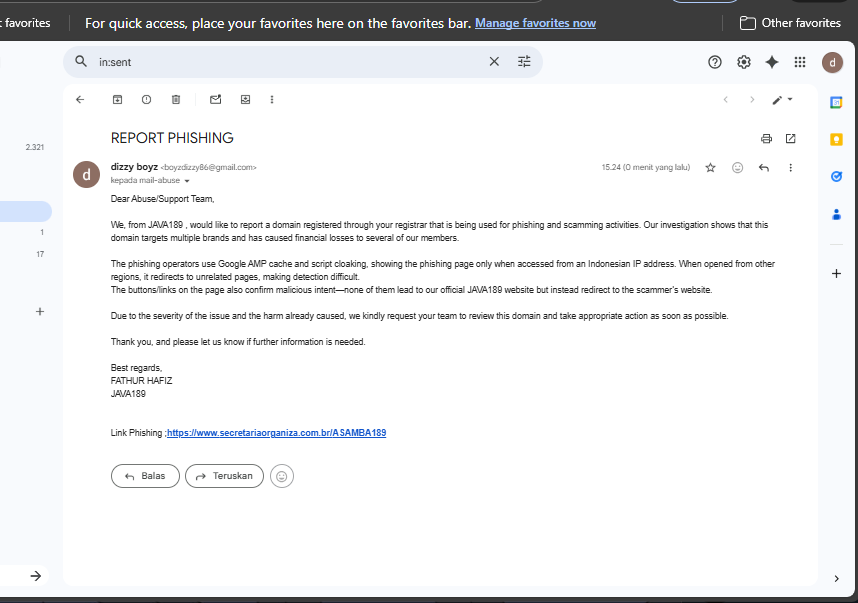The height and width of the screenshot is (603, 858).
Task: Star the message from dizzy boyz
Action: [710, 167]
